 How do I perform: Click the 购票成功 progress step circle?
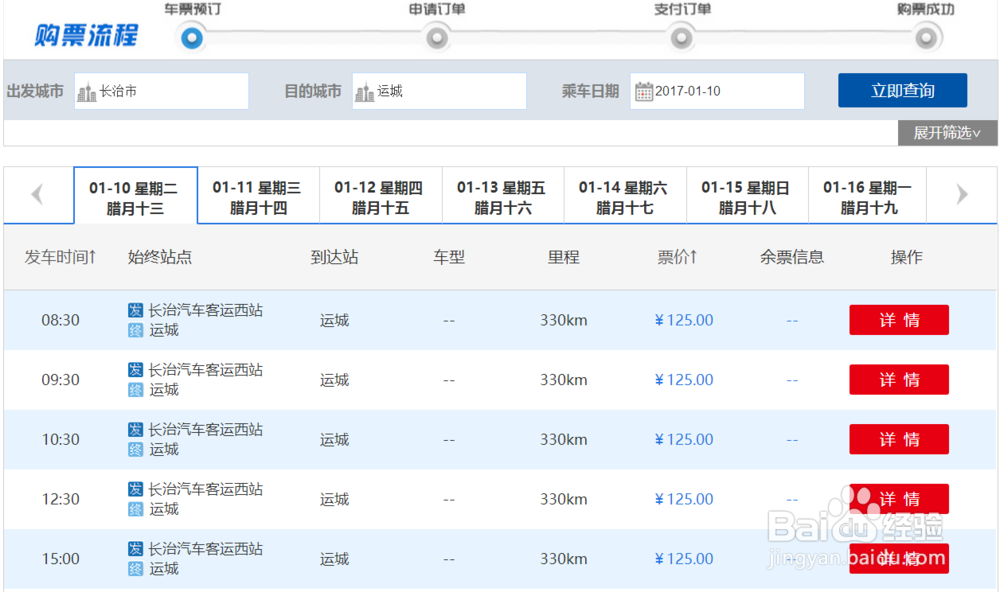click(926, 36)
